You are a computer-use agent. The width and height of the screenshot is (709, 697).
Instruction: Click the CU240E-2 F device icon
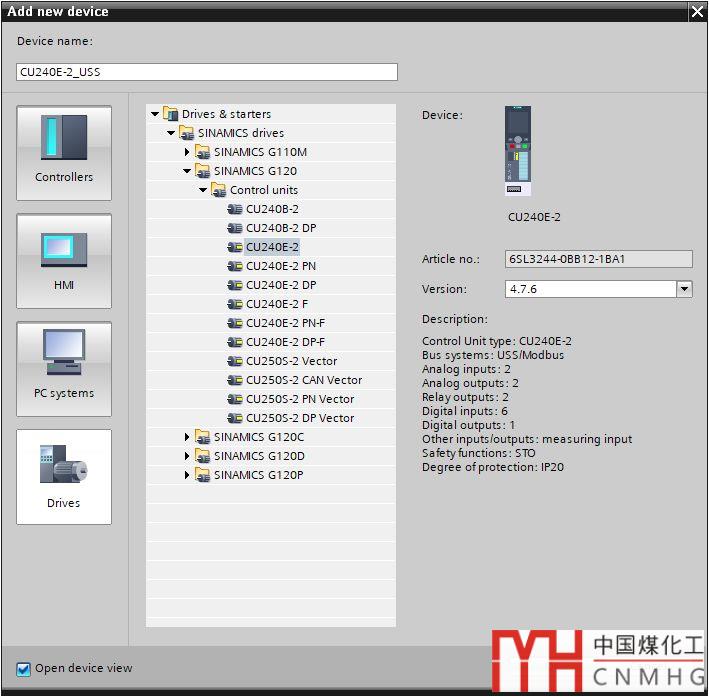click(x=235, y=304)
